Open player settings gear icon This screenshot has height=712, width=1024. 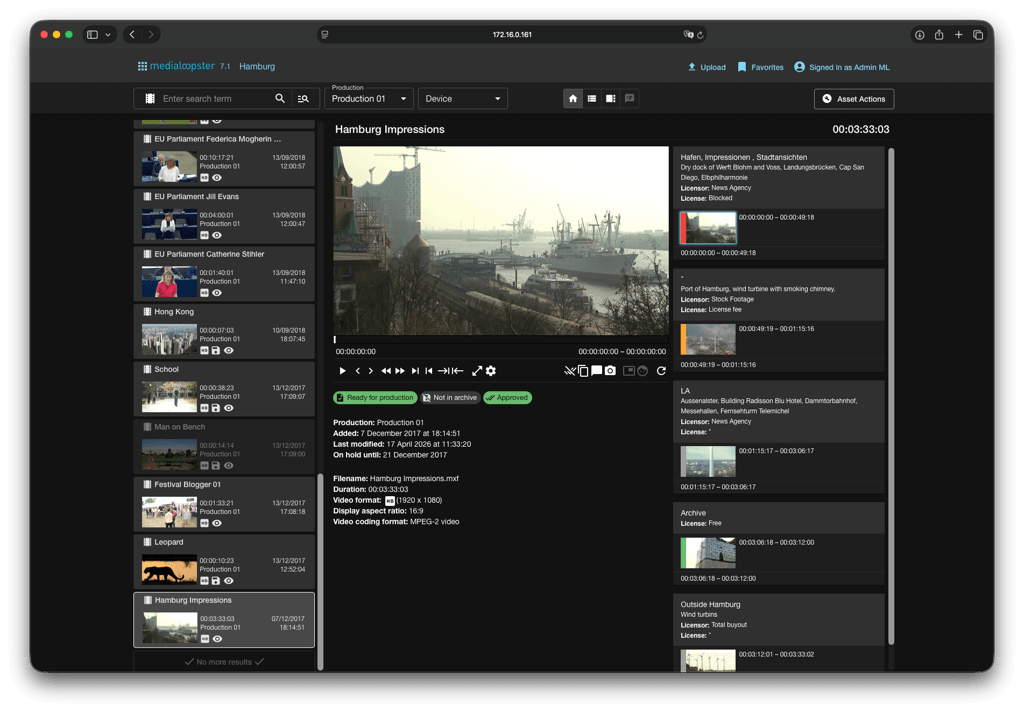pyautogui.click(x=491, y=371)
